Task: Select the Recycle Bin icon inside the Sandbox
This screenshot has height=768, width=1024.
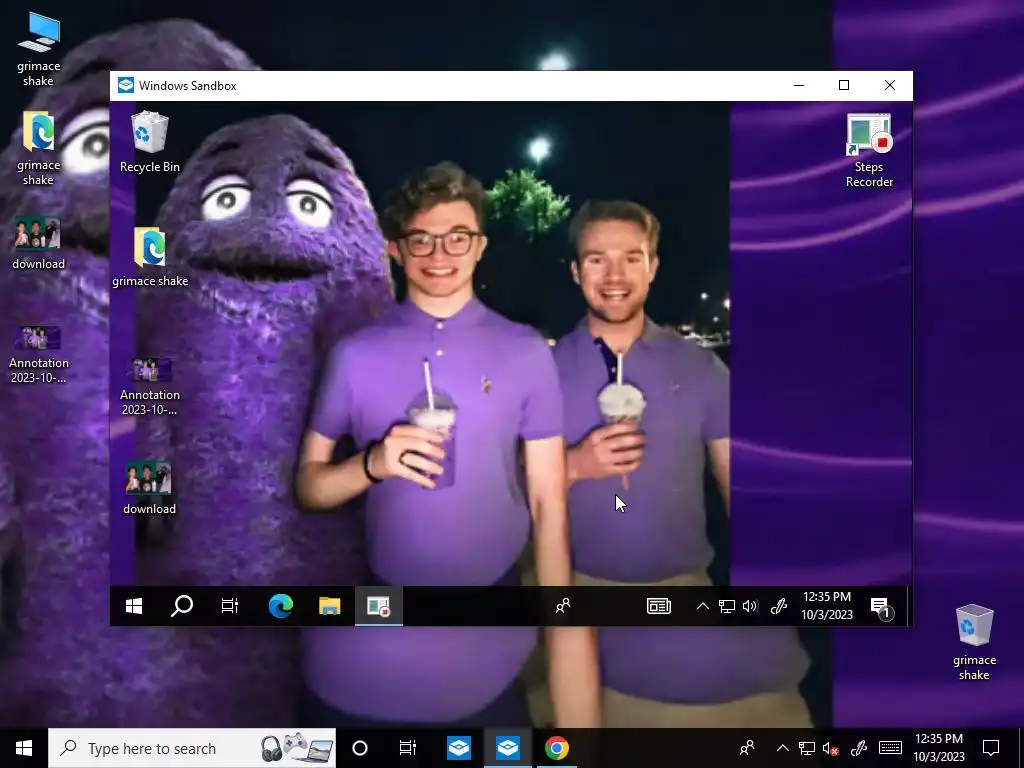Action: 150,142
